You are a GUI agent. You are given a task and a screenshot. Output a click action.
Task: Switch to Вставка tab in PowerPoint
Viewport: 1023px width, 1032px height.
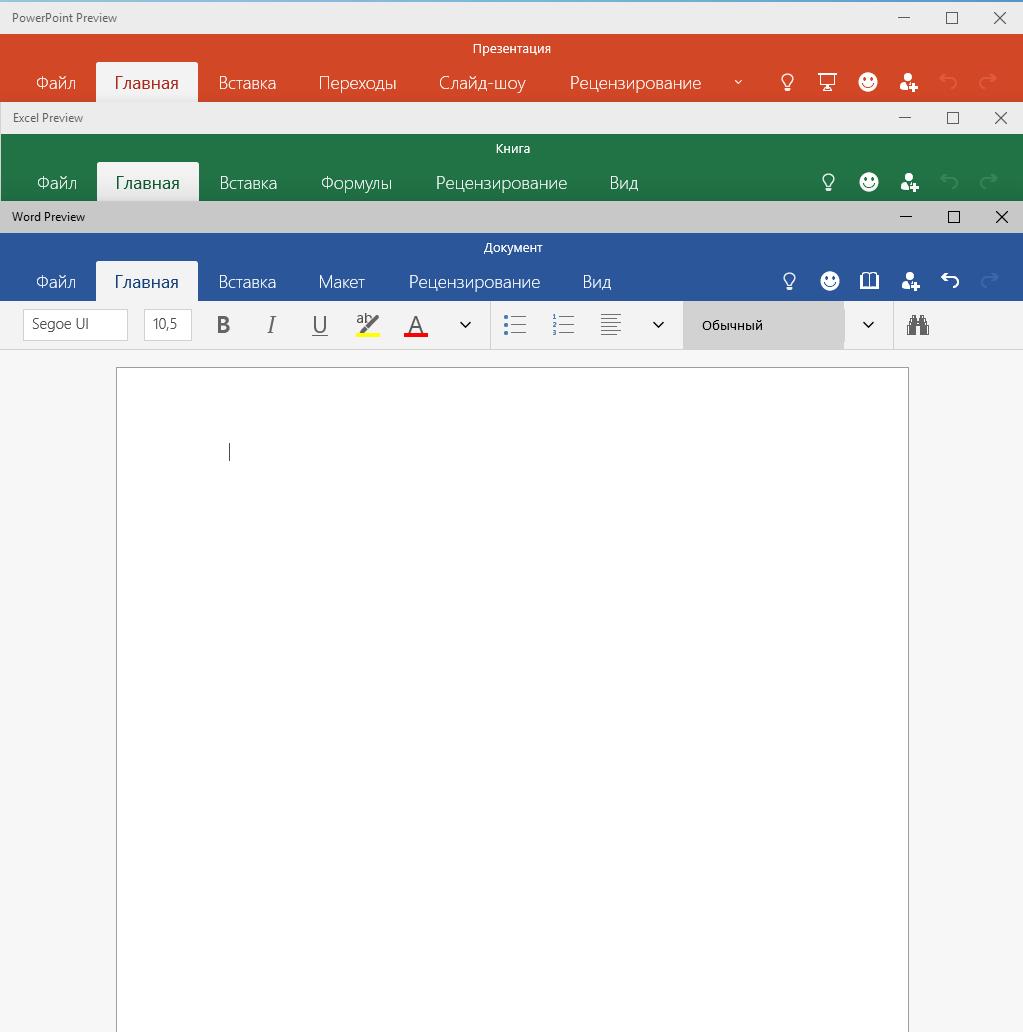247,83
